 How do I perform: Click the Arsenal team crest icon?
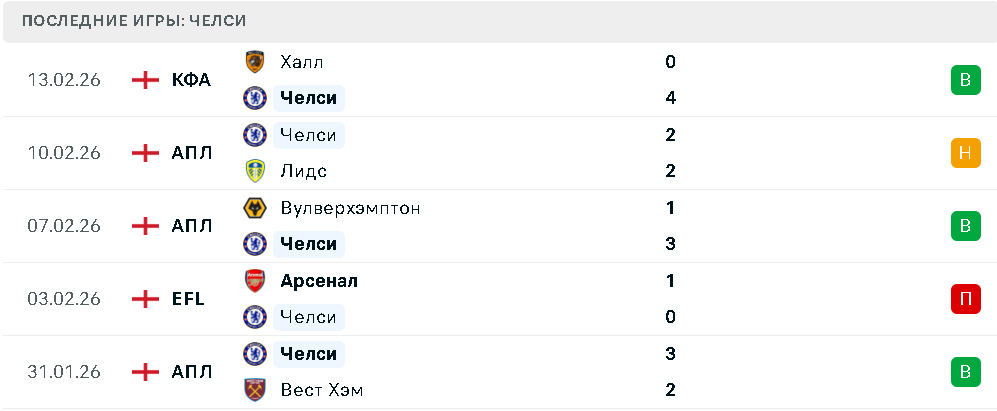(255, 281)
